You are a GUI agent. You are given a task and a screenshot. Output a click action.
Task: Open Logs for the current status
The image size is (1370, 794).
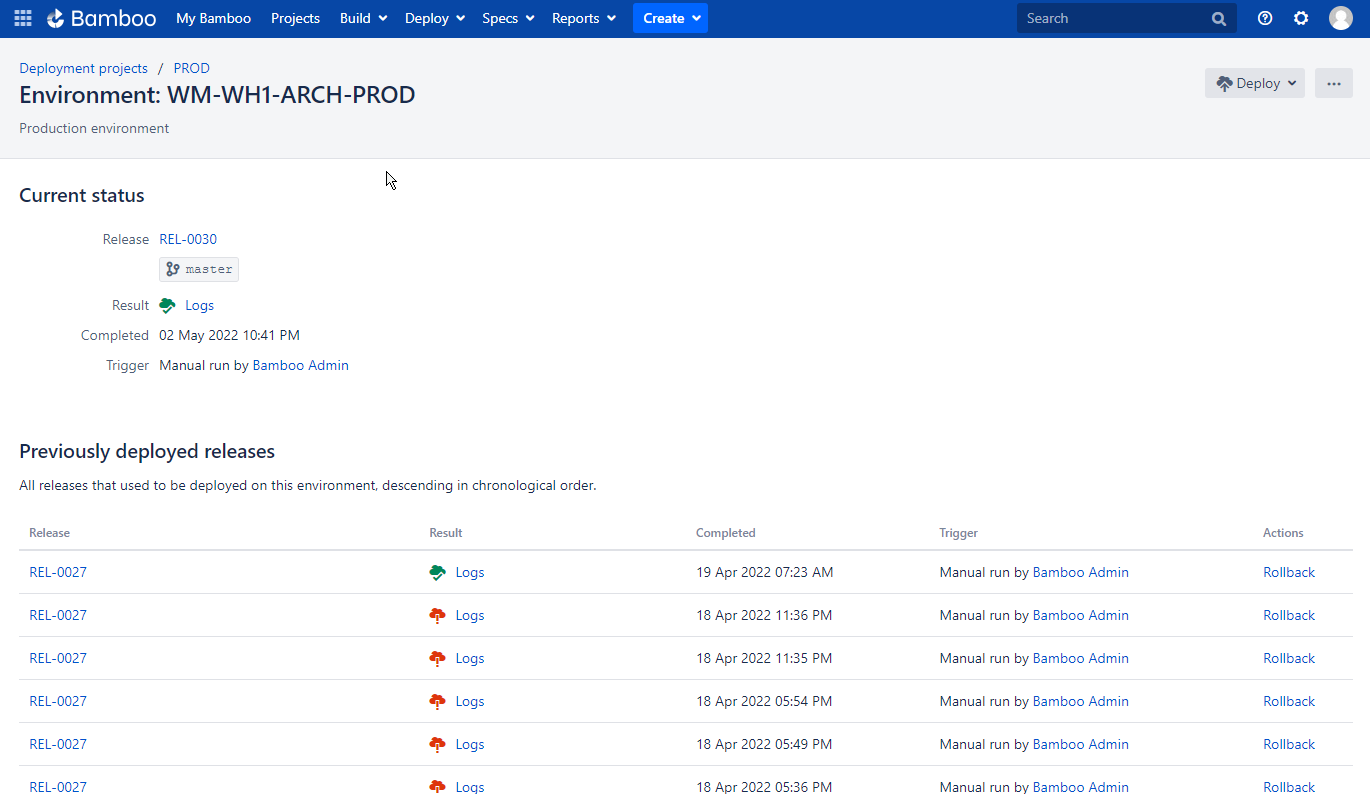[200, 306]
